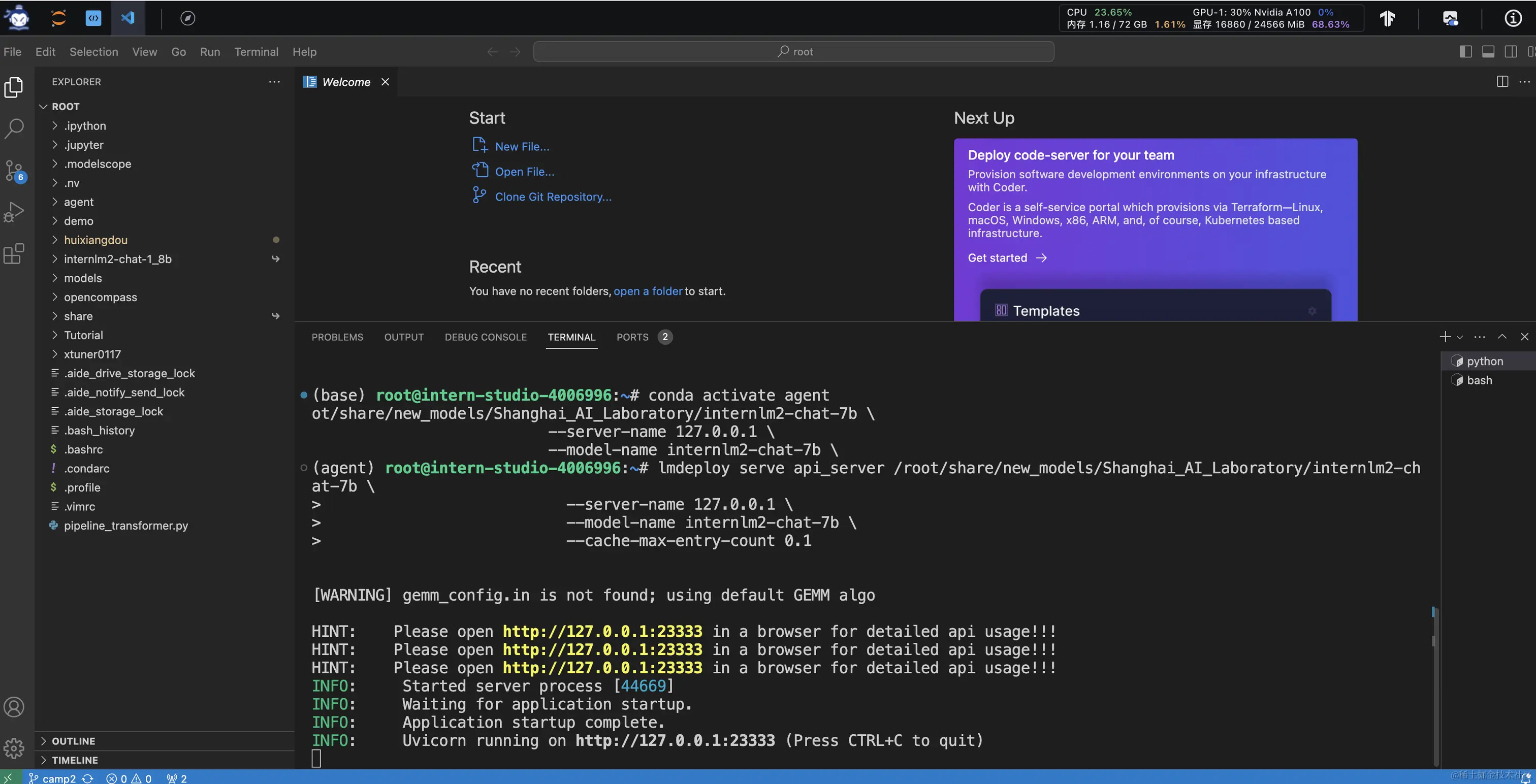The image size is (1536, 784).
Task: Open the Run and Debug view
Action: [x=14, y=212]
